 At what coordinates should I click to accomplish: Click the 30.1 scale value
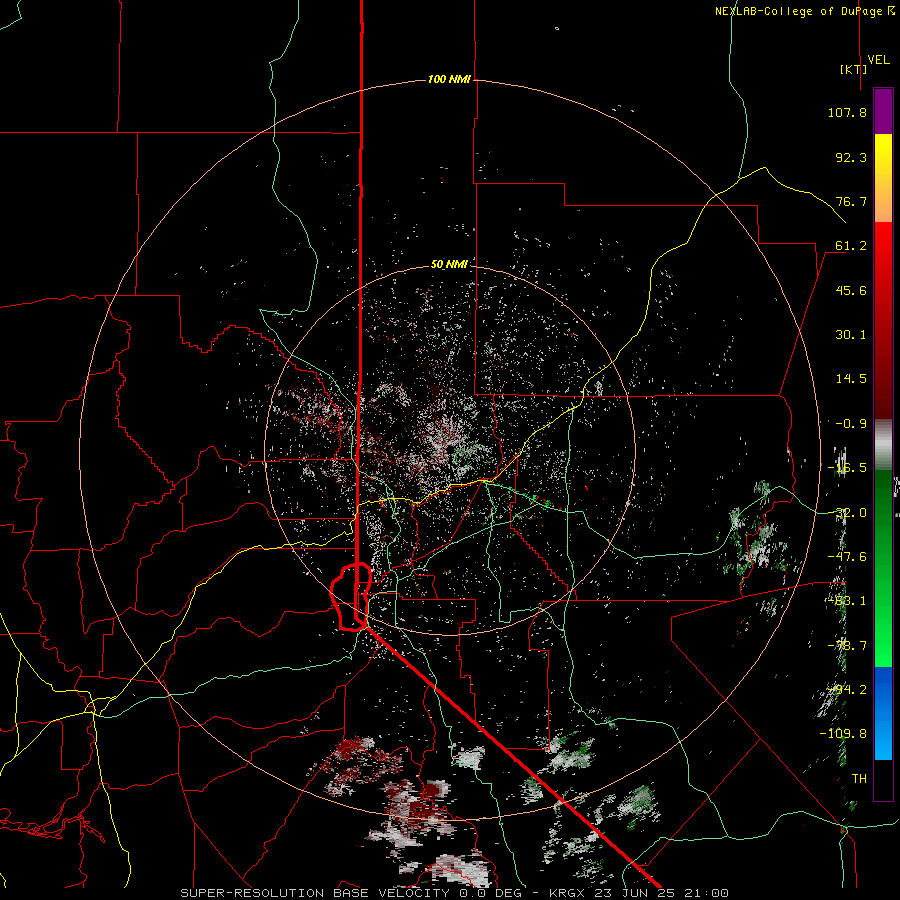(851, 335)
